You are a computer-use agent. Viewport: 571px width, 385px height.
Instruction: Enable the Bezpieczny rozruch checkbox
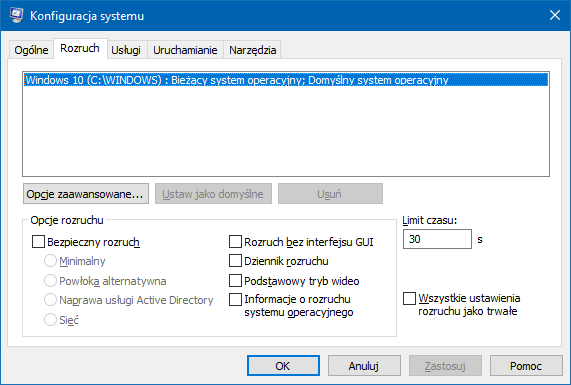38,242
